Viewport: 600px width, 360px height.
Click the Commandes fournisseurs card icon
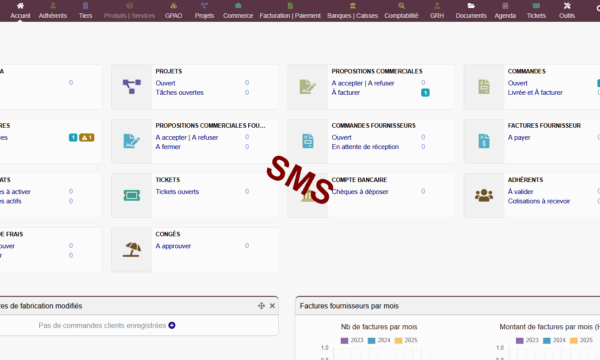click(308, 141)
